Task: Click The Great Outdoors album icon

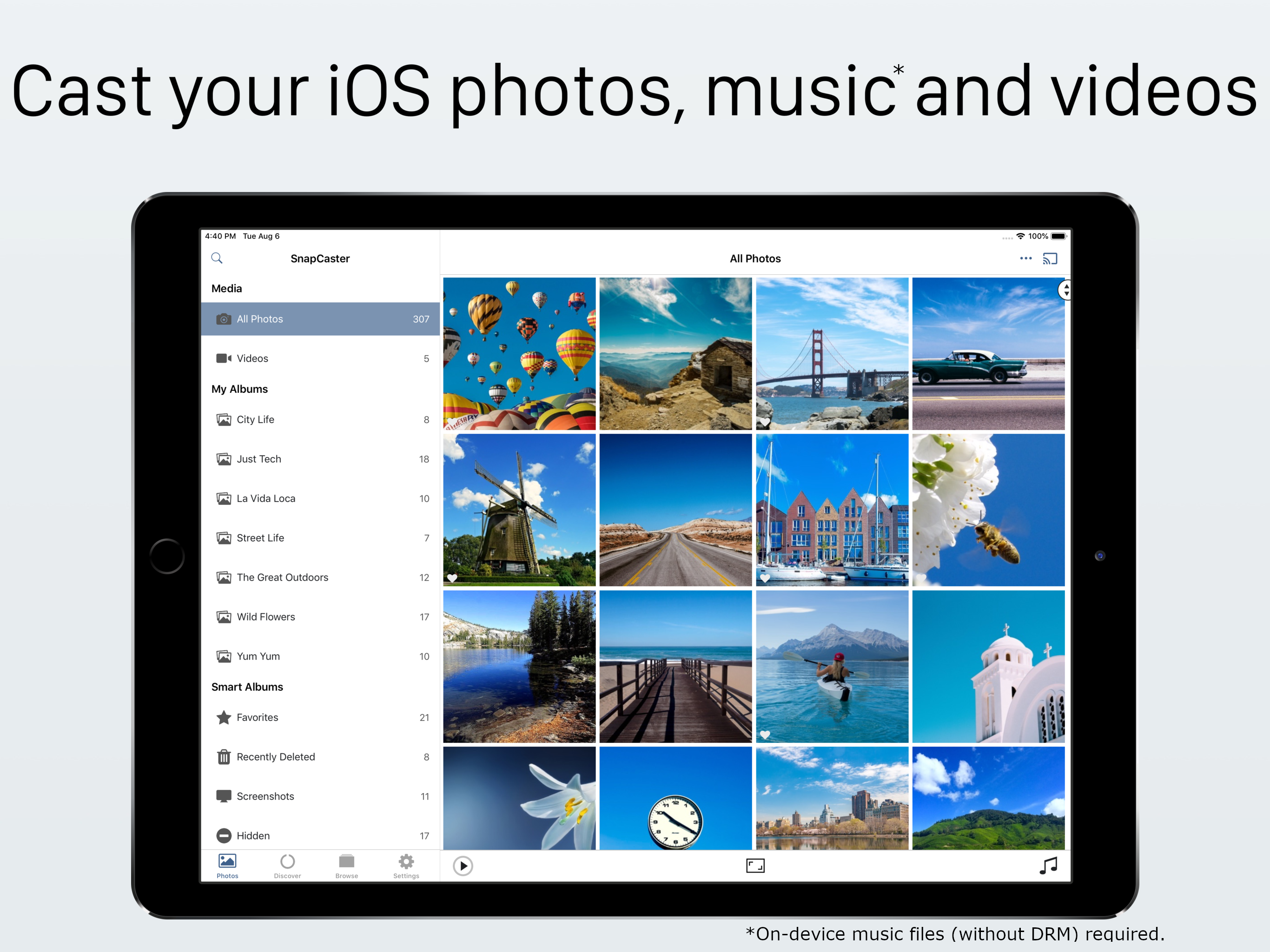Action: (x=223, y=577)
